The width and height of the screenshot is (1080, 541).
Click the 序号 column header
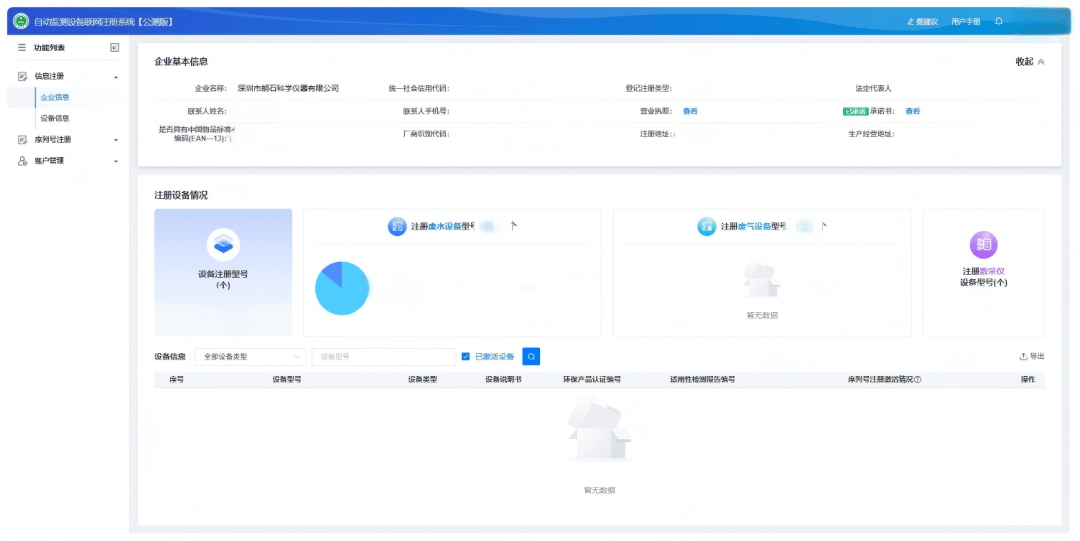(x=176, y=380)
